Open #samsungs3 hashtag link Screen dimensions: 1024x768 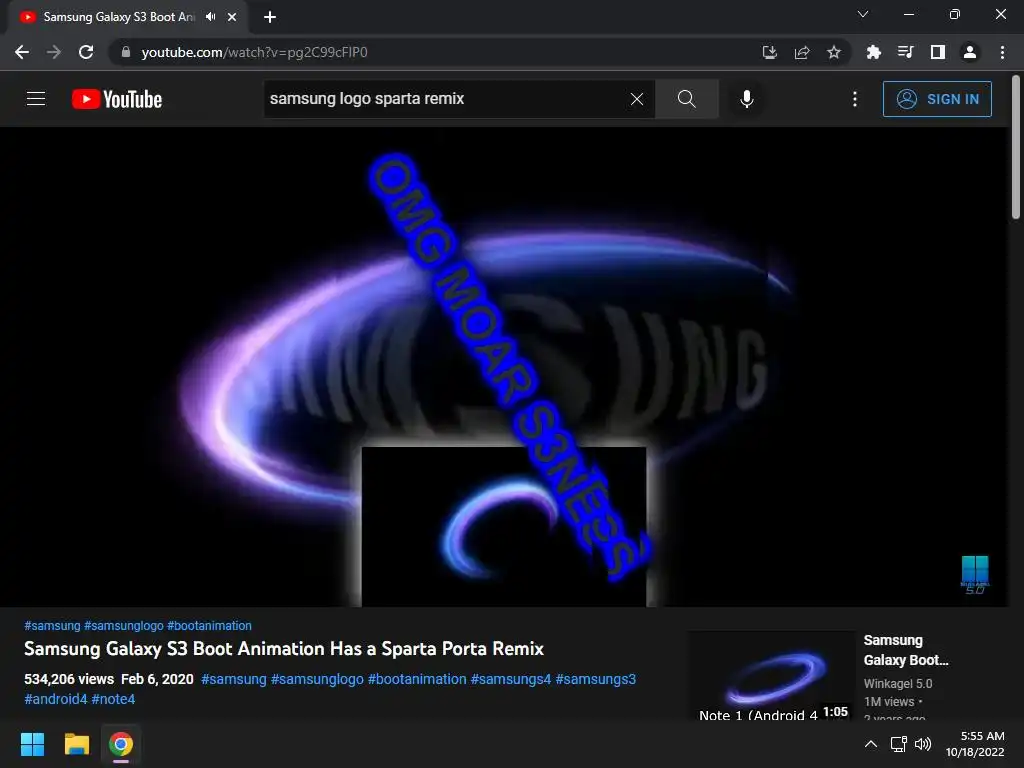(x=596, y=679)
